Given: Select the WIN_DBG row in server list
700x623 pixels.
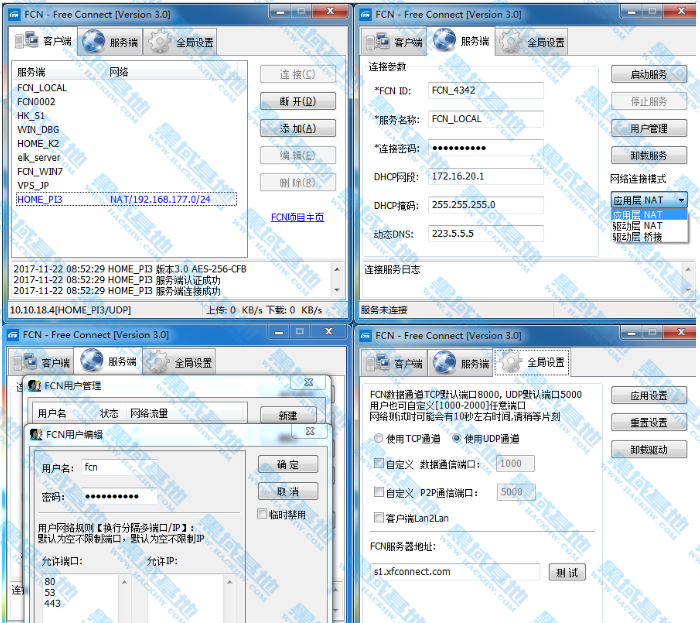Looking at the screenshot, I should pos(126,129).
